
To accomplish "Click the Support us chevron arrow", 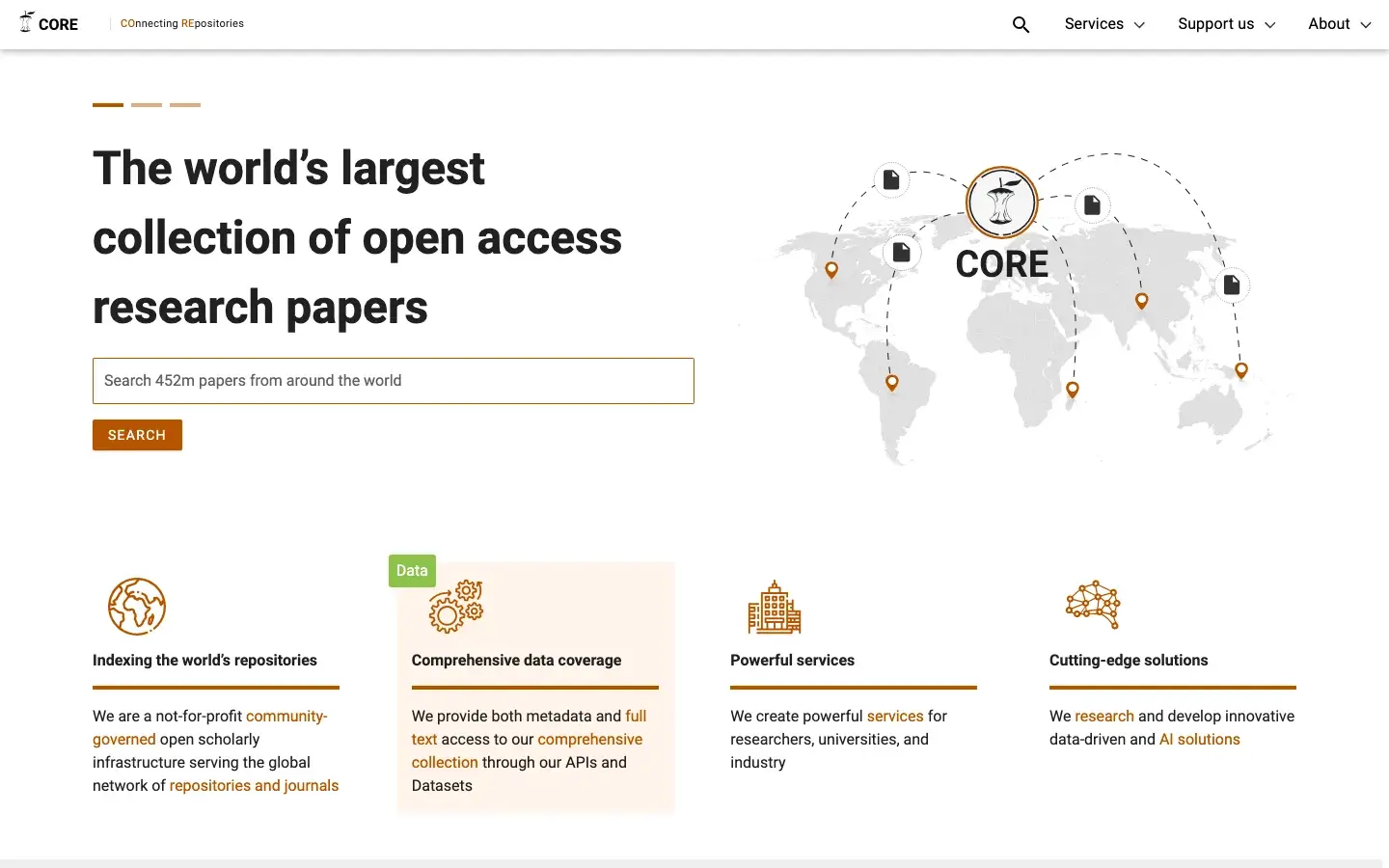I will click(x=1269, y=25).
